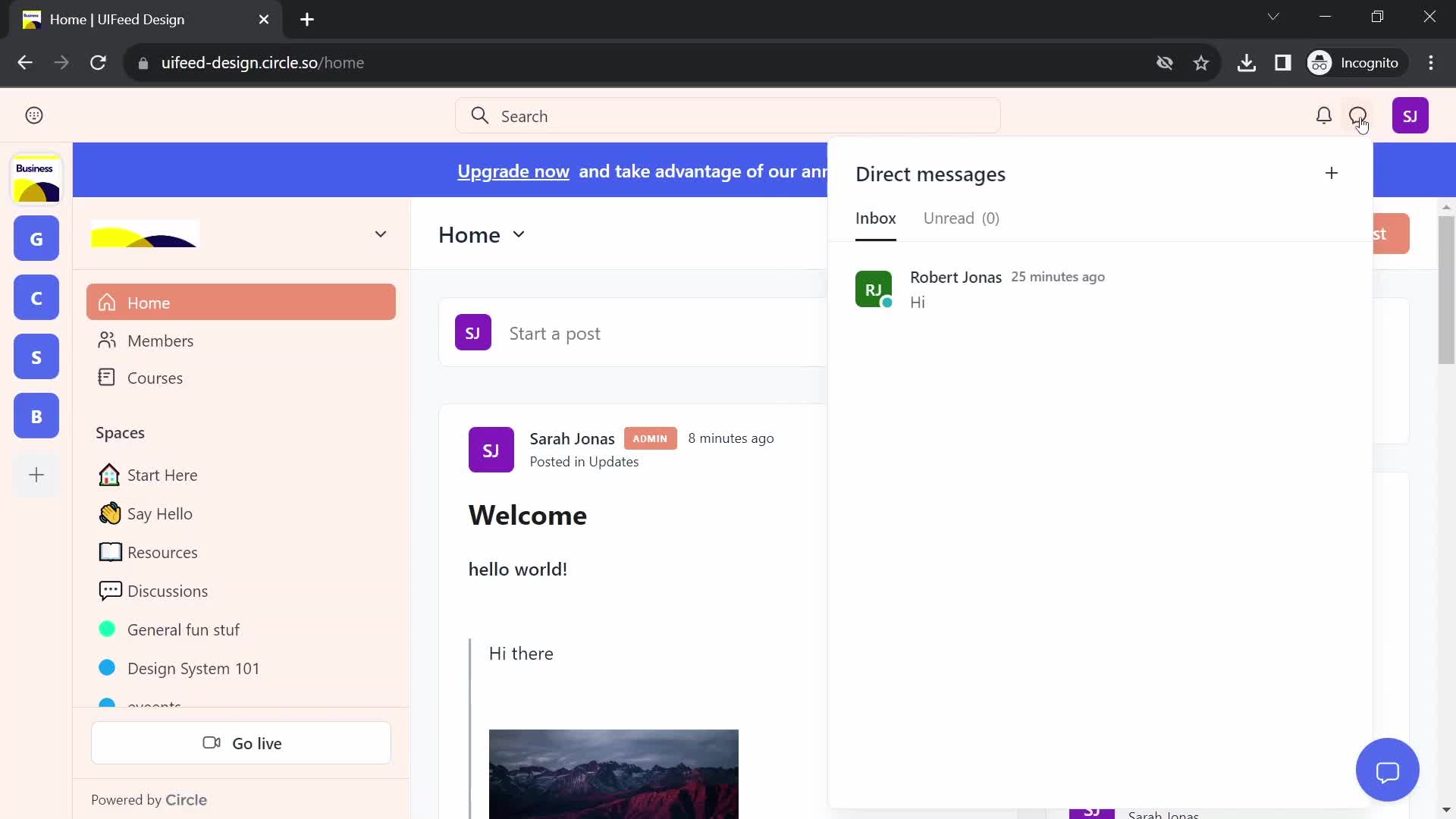Switch to the Unread (0) tab
The width and height of the screenshot is (1456, 819).
click(960, 218)
